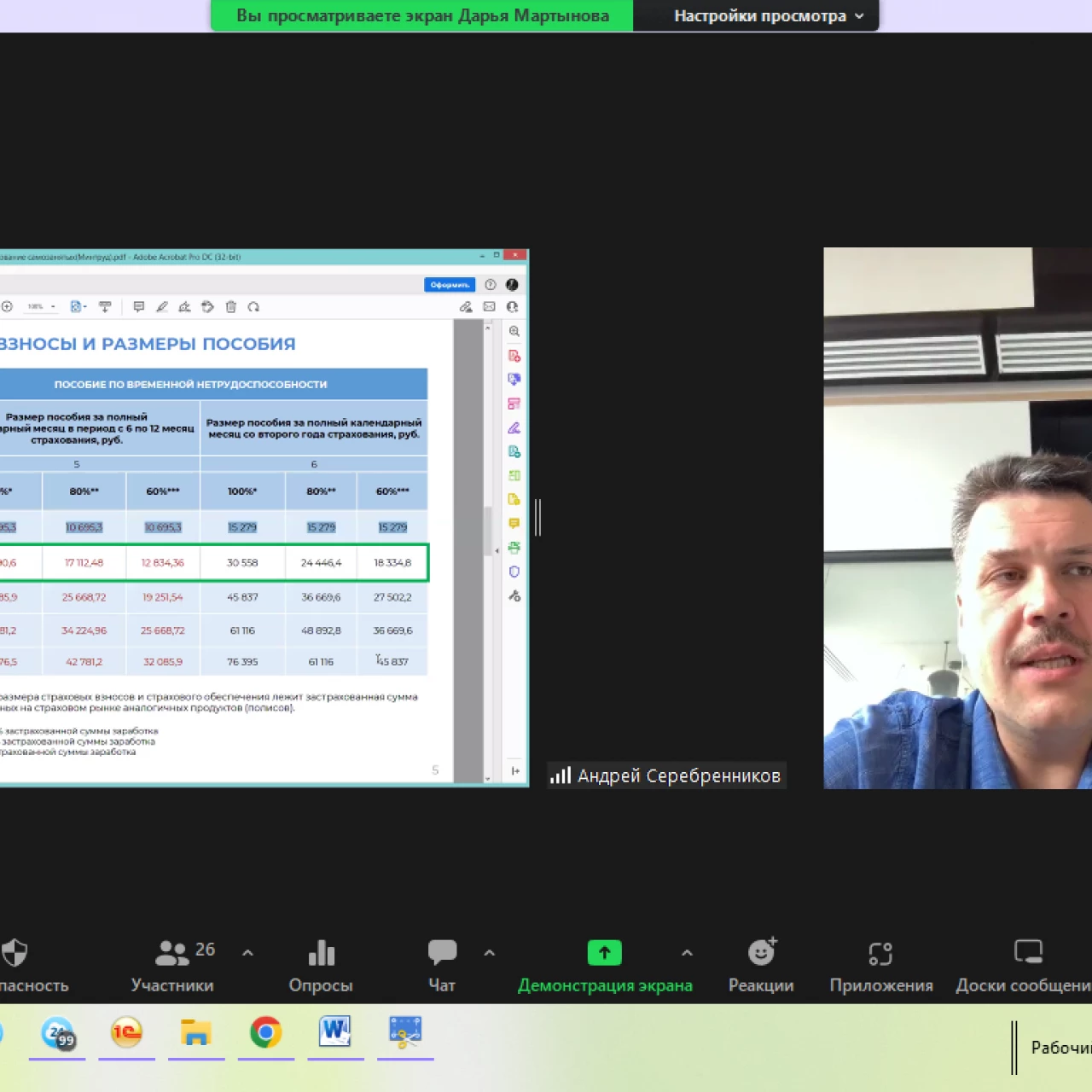Image resolution: width=1092 pixels, height=1092 pixels.
Task: Open the Create PDF red tool
Action: (514, 356)
